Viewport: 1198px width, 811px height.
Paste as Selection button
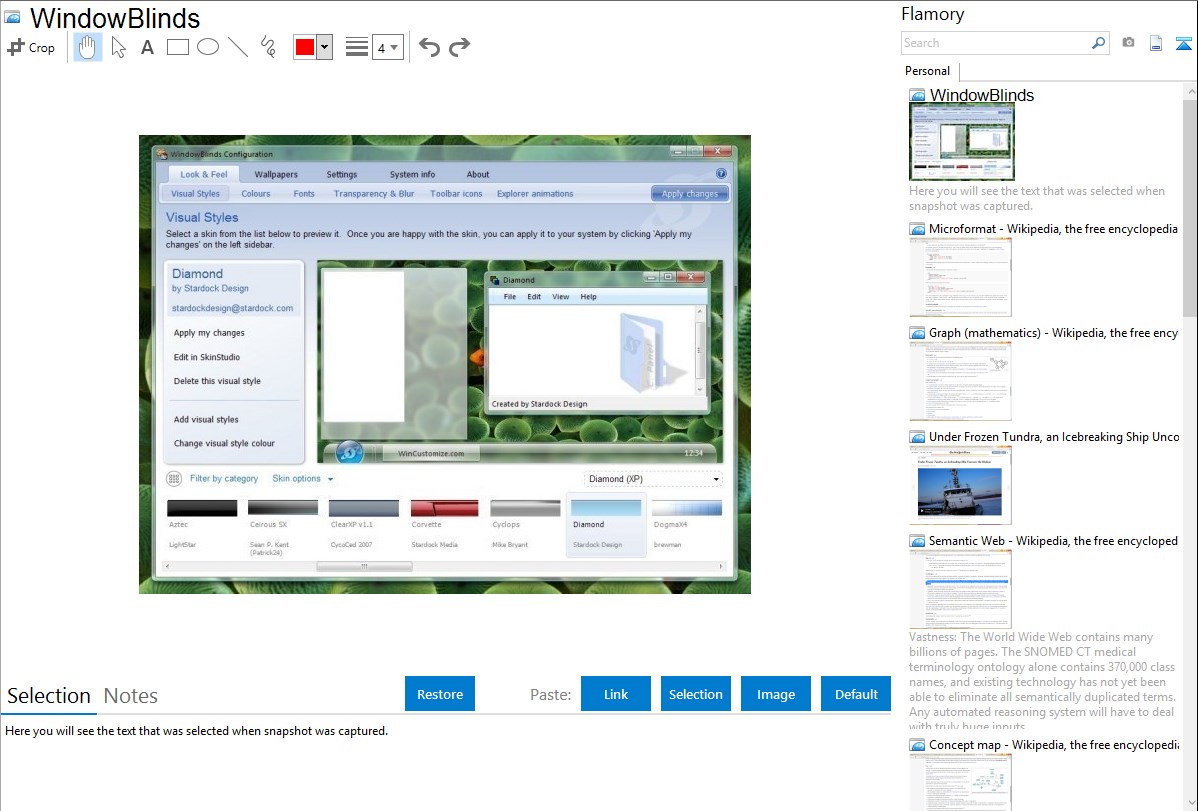695,694
